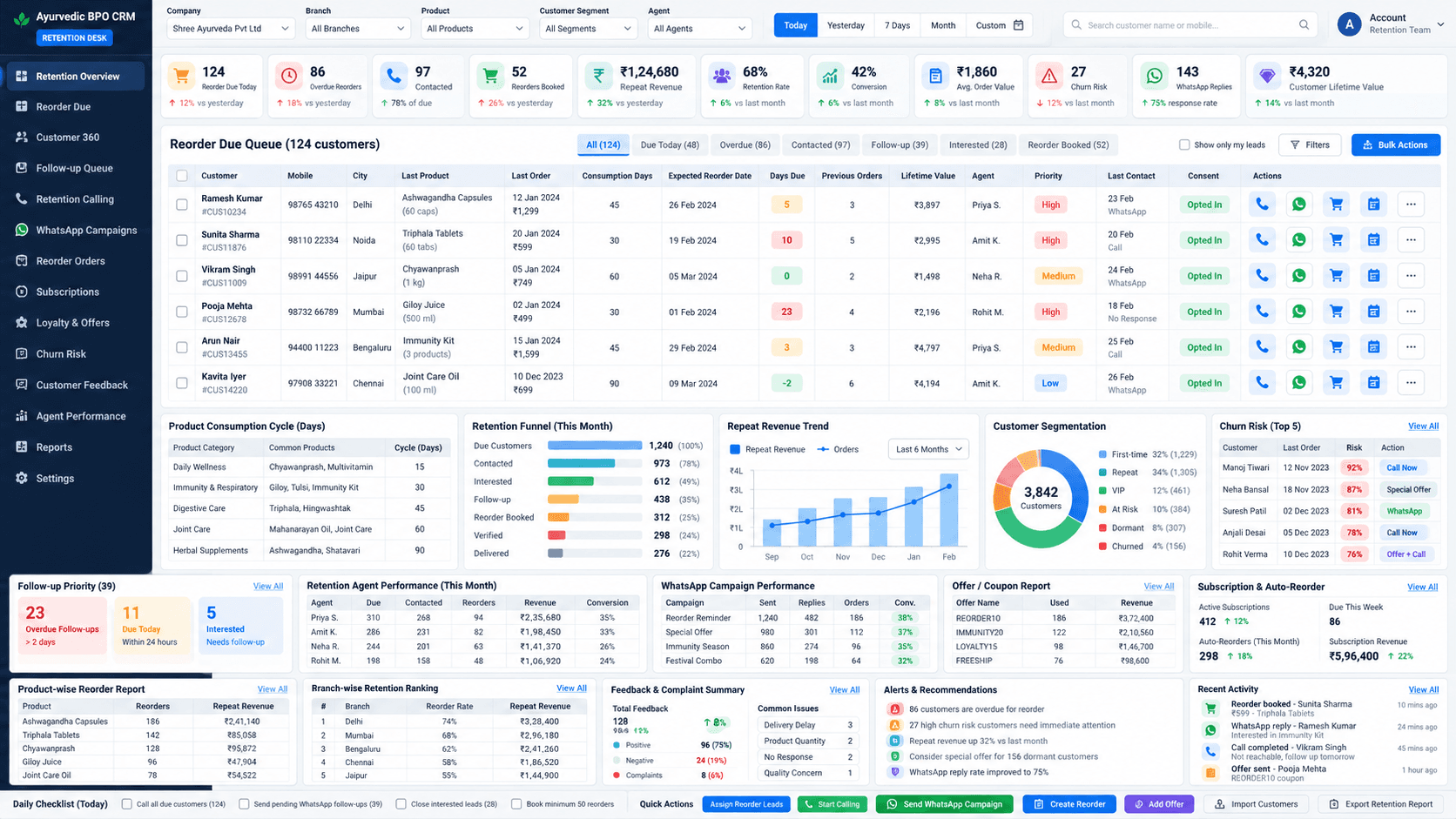The width and height of the screenshot is (1456, 819).
Task: Open the Company dropdown
Action: coord(231,29)
